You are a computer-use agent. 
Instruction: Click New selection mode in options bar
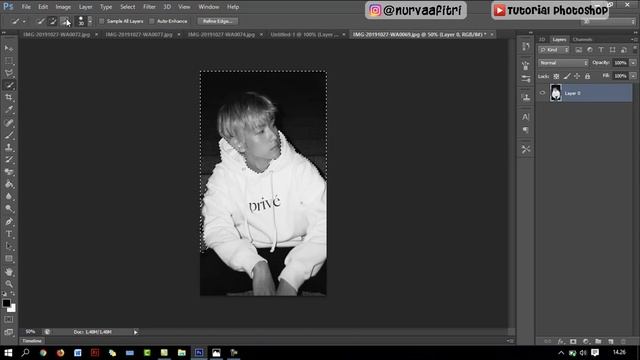click(x=40, y=21)
